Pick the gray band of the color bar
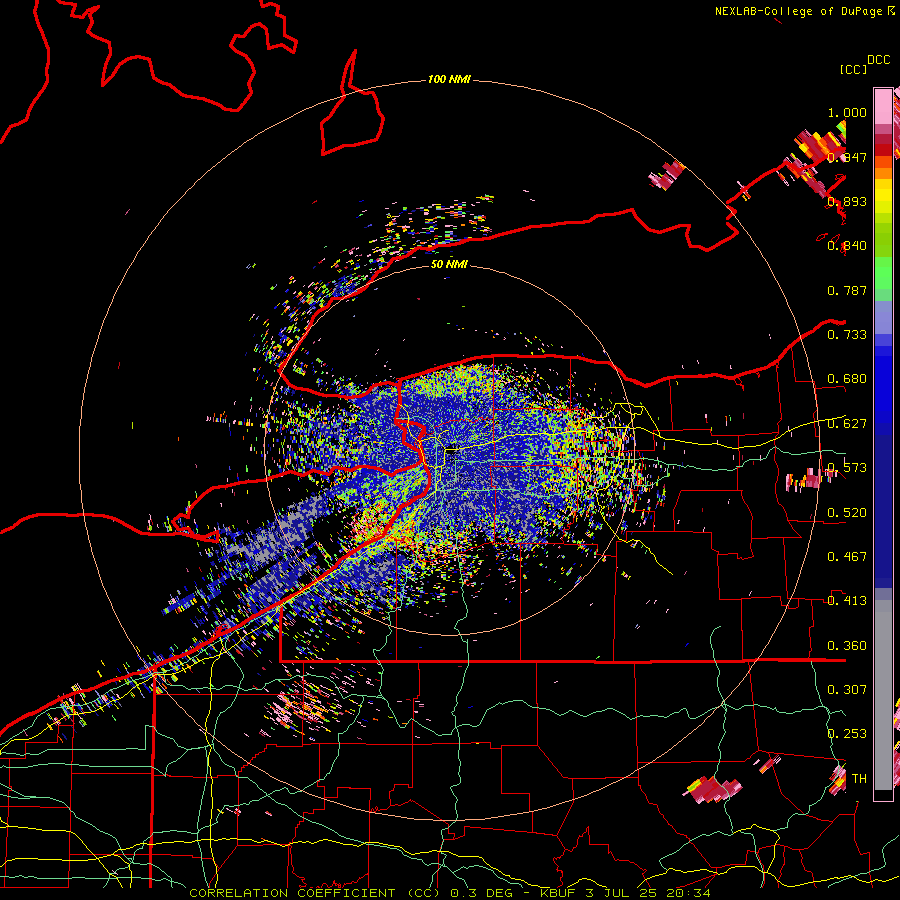 (x=883, y=695)
